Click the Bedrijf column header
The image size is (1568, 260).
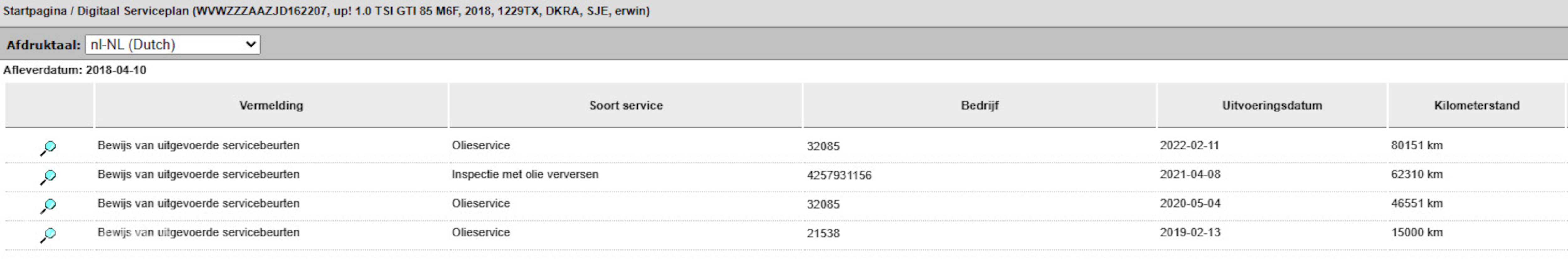pos(979,105)
